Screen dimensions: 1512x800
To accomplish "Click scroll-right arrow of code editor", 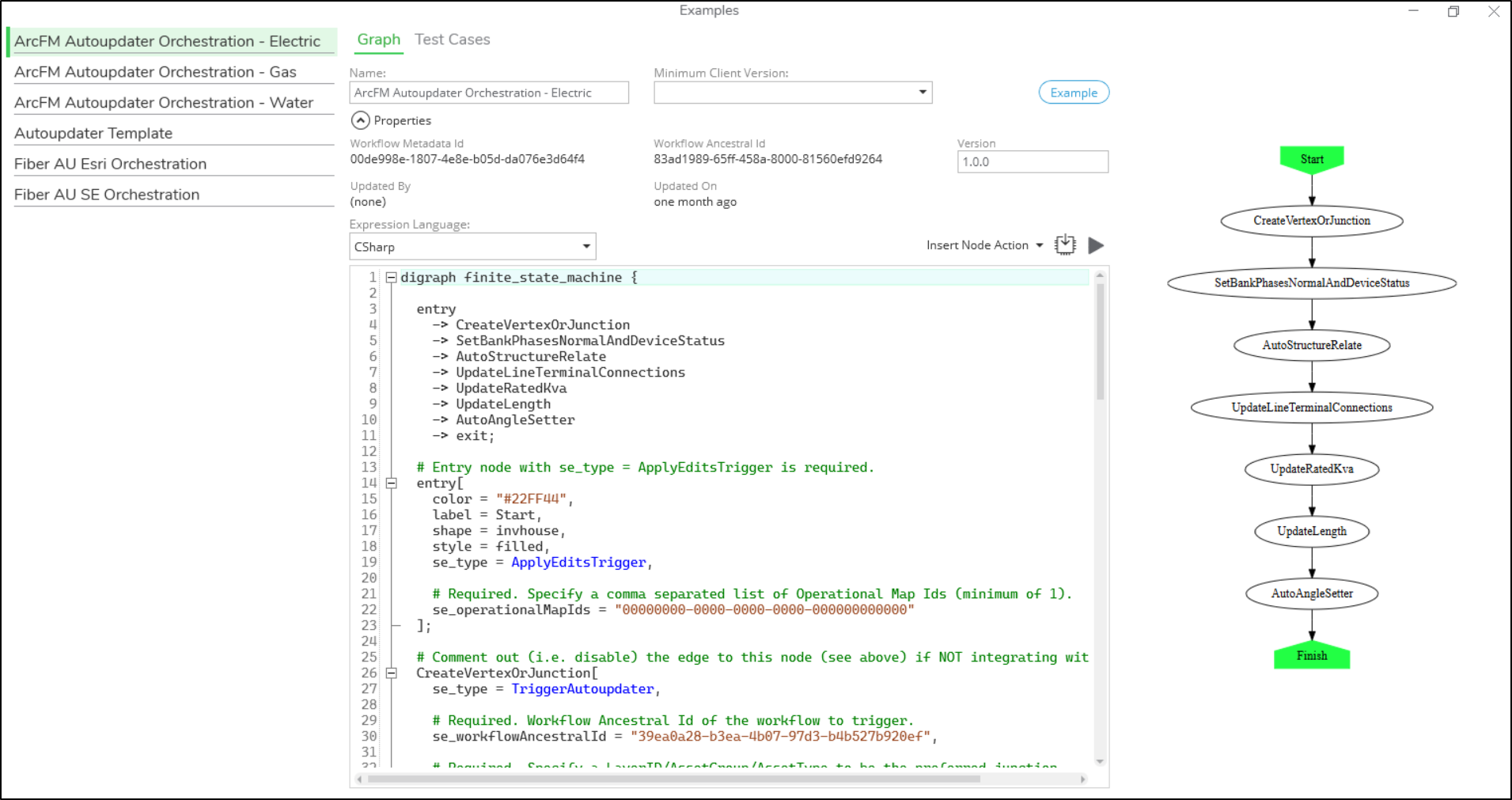I will pyautogui.click(x=1083, y=779).
